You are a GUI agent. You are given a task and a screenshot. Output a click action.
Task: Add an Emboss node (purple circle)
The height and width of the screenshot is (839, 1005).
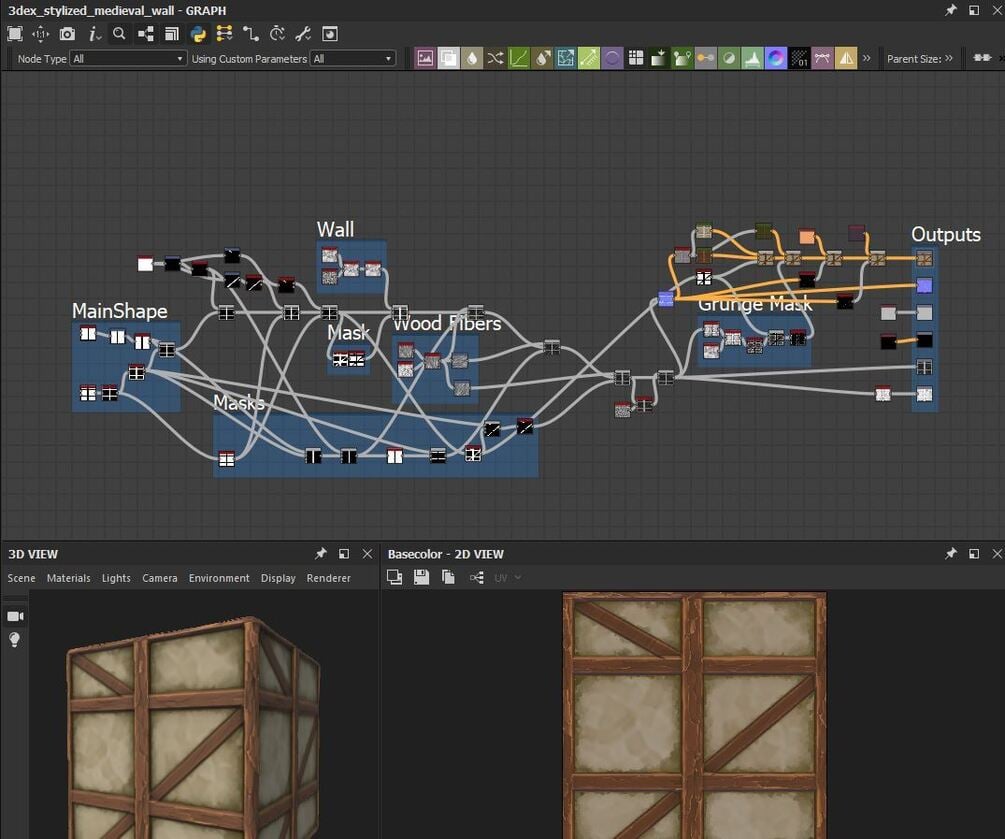tap(612, 58)
